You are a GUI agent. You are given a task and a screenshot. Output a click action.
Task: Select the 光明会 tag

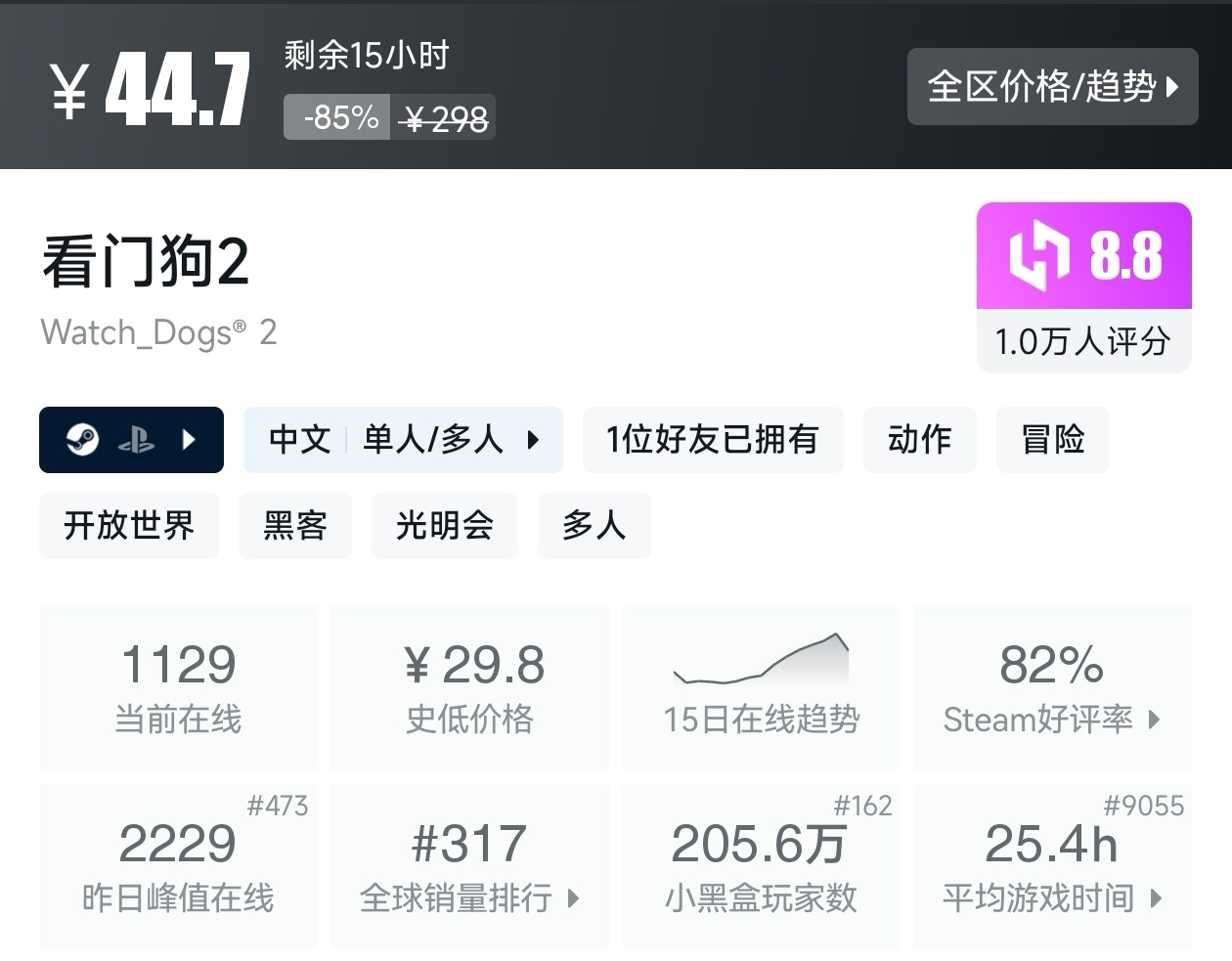(445, 526)
